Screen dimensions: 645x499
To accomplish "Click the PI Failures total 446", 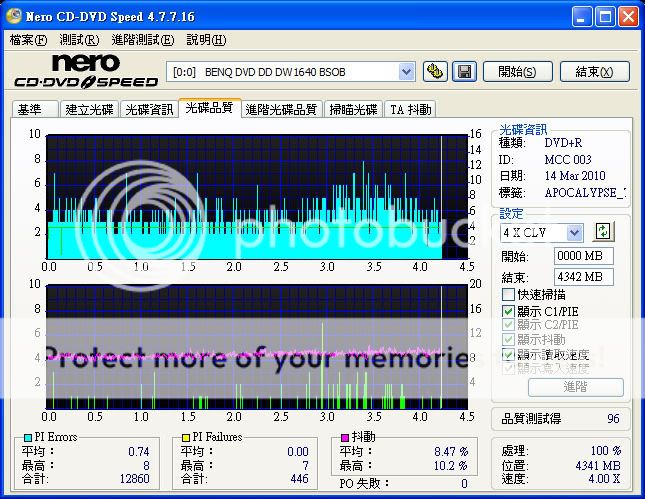I will (x=299, y=479).
